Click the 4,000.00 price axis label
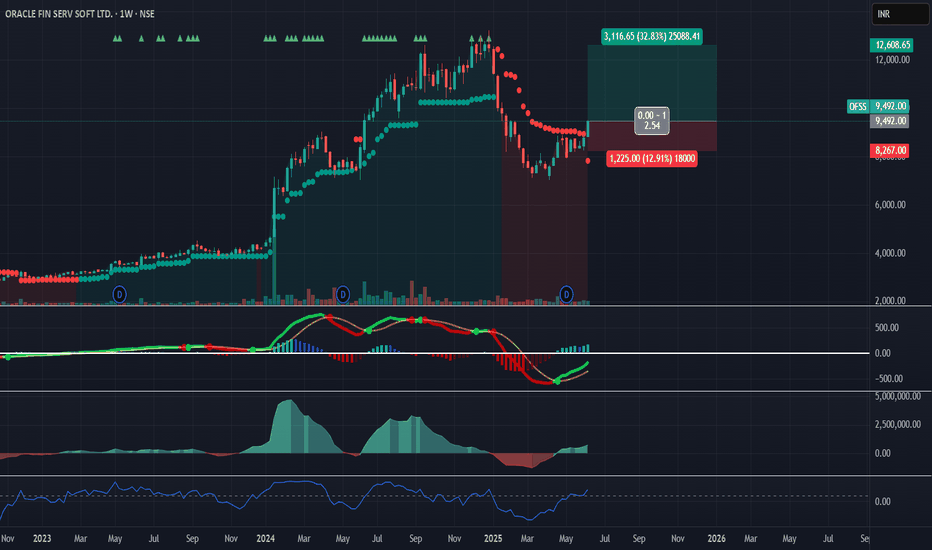Image resolution: width=932 pixels, height=550 pixels. 890,253
